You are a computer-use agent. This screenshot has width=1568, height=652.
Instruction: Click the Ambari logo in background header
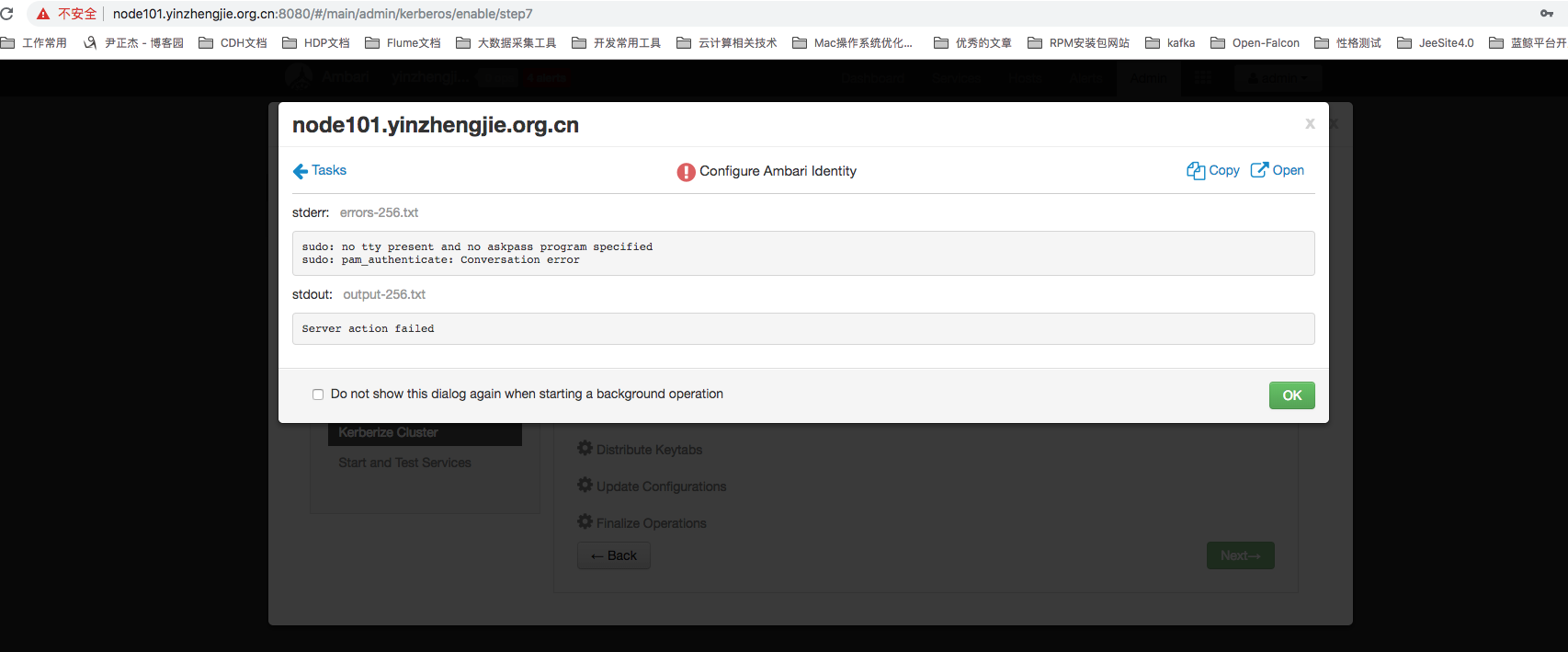coord(298,78)
